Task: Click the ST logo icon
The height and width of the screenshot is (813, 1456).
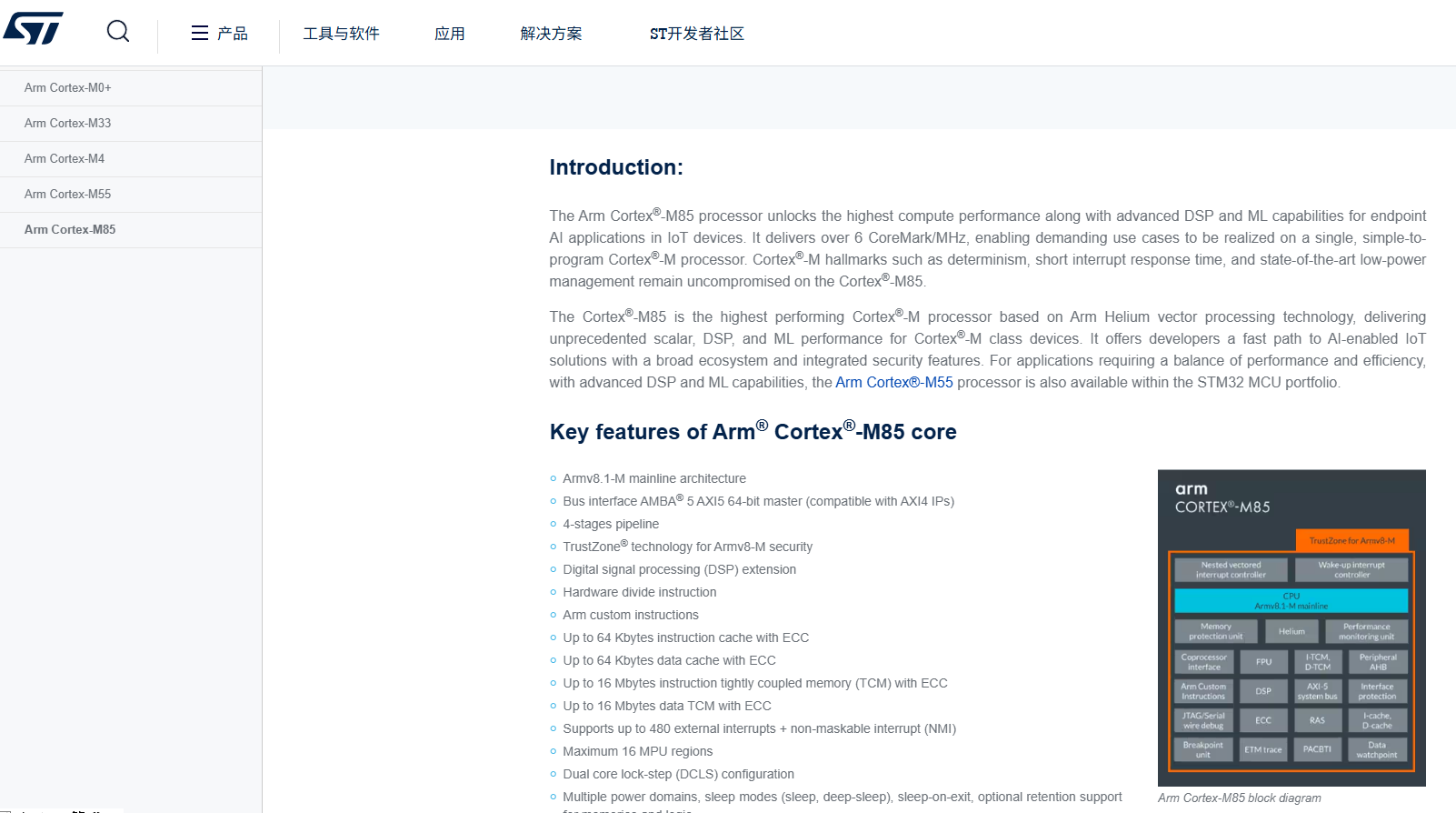Action: pyautogui.click(x=34, y=28)
